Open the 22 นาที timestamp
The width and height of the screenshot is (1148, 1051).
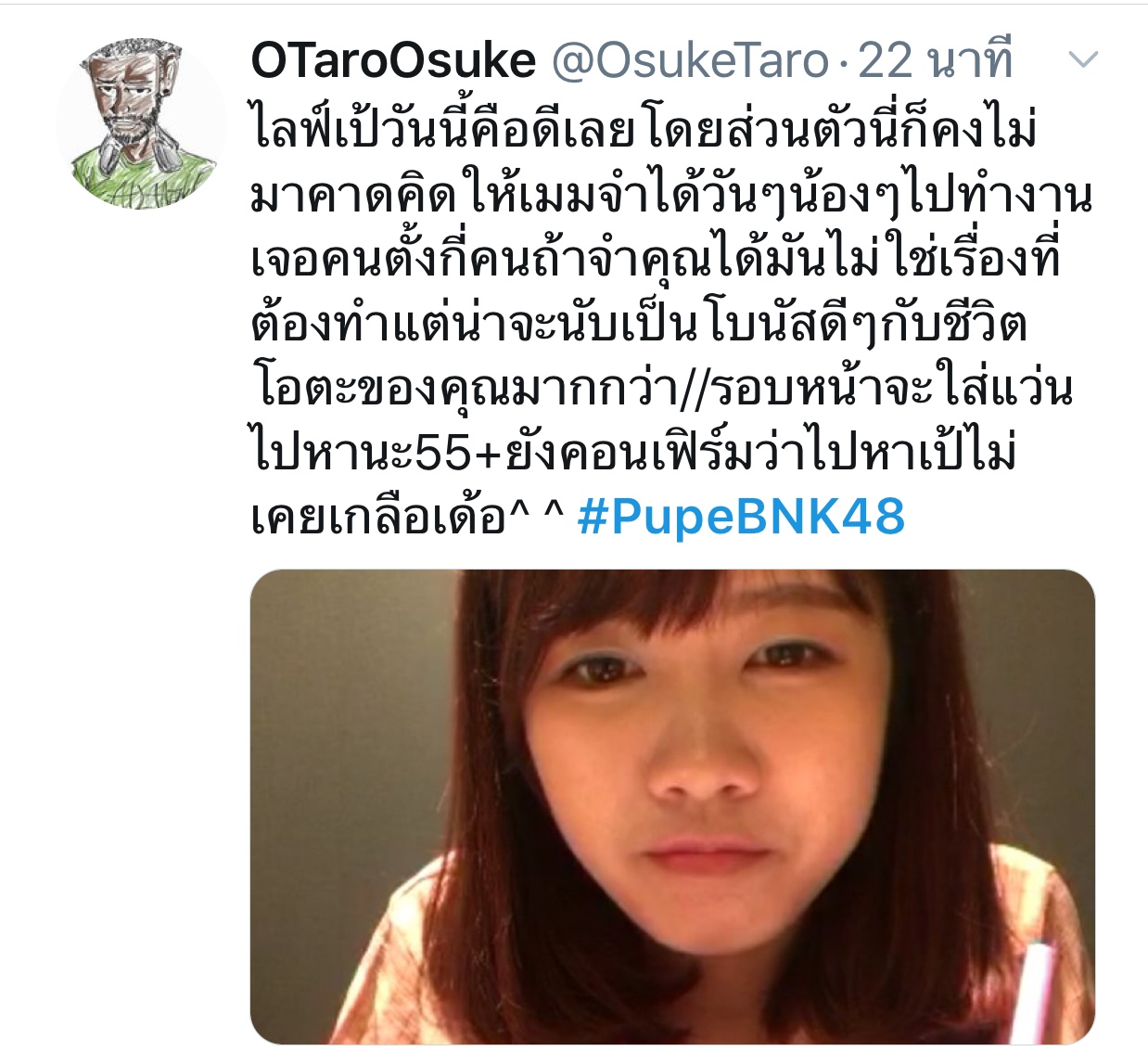(x=935, y=61)
